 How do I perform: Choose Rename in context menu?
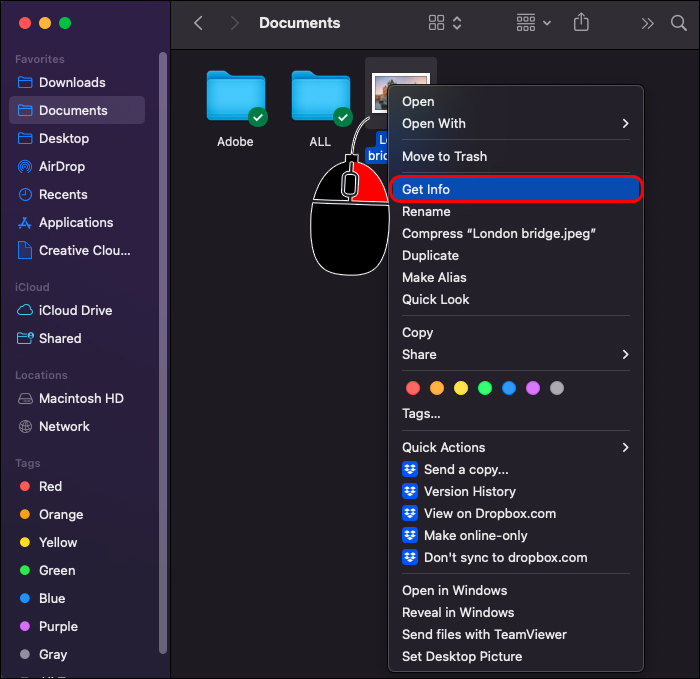pos(516,211)
